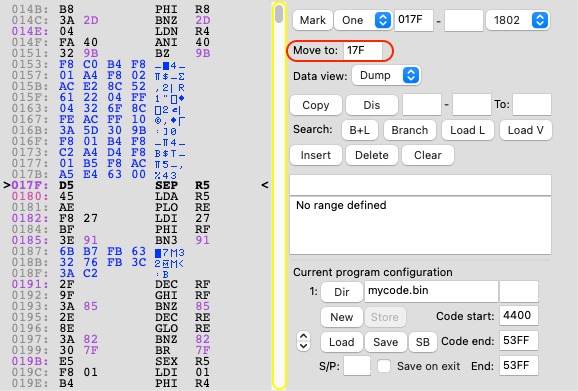This screenshot has height=391, width=578.
Task: Enable the Save on exit checkbox
Action: [x=384, y=366]
